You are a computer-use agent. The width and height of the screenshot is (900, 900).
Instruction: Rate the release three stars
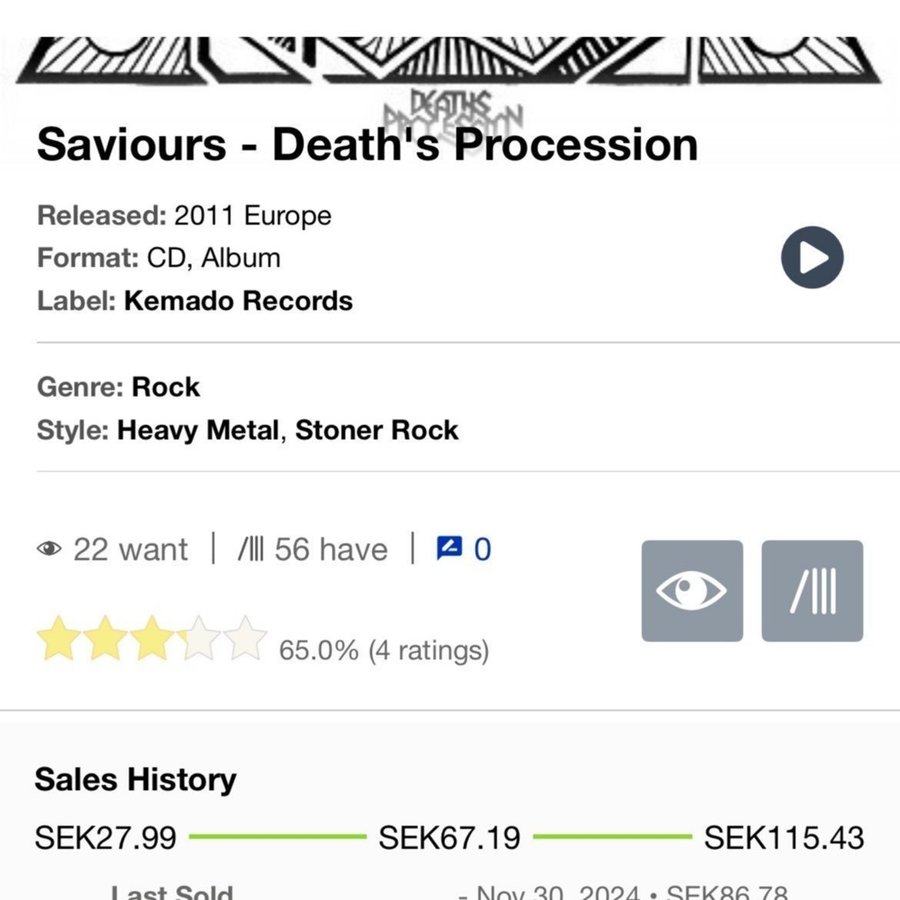tap(152, 639)
